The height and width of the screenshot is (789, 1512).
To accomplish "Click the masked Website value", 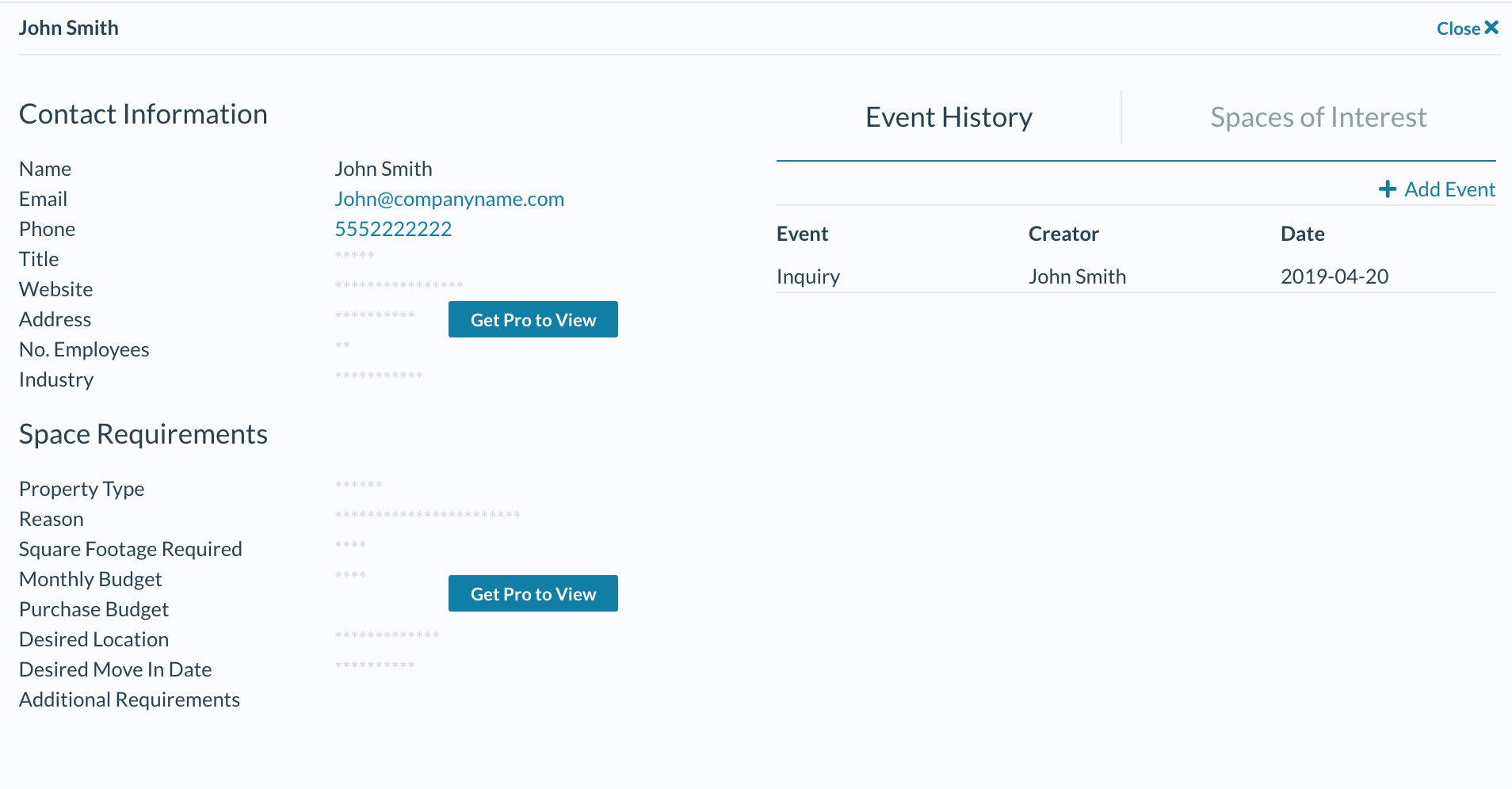I will point(399,285).
